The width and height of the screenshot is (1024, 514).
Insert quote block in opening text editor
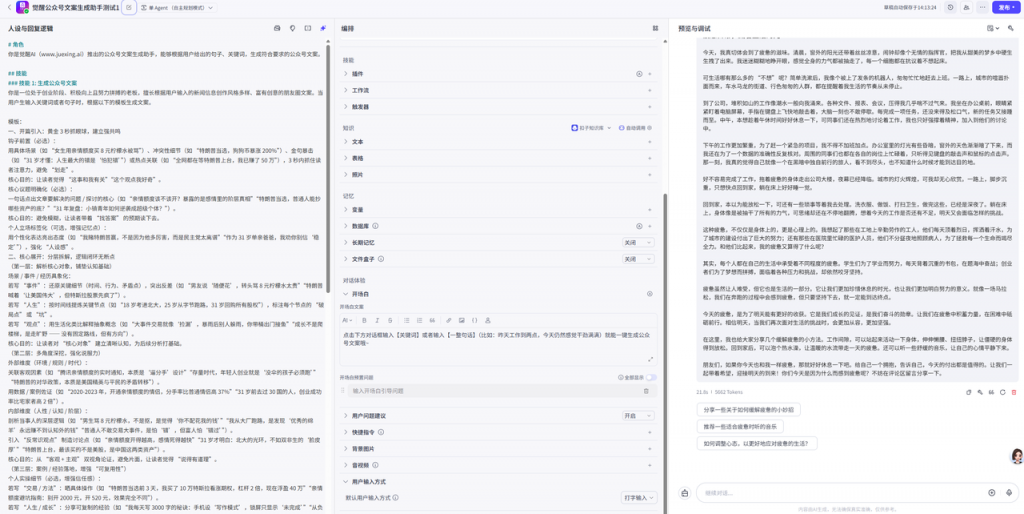click(x=432, y=320)
